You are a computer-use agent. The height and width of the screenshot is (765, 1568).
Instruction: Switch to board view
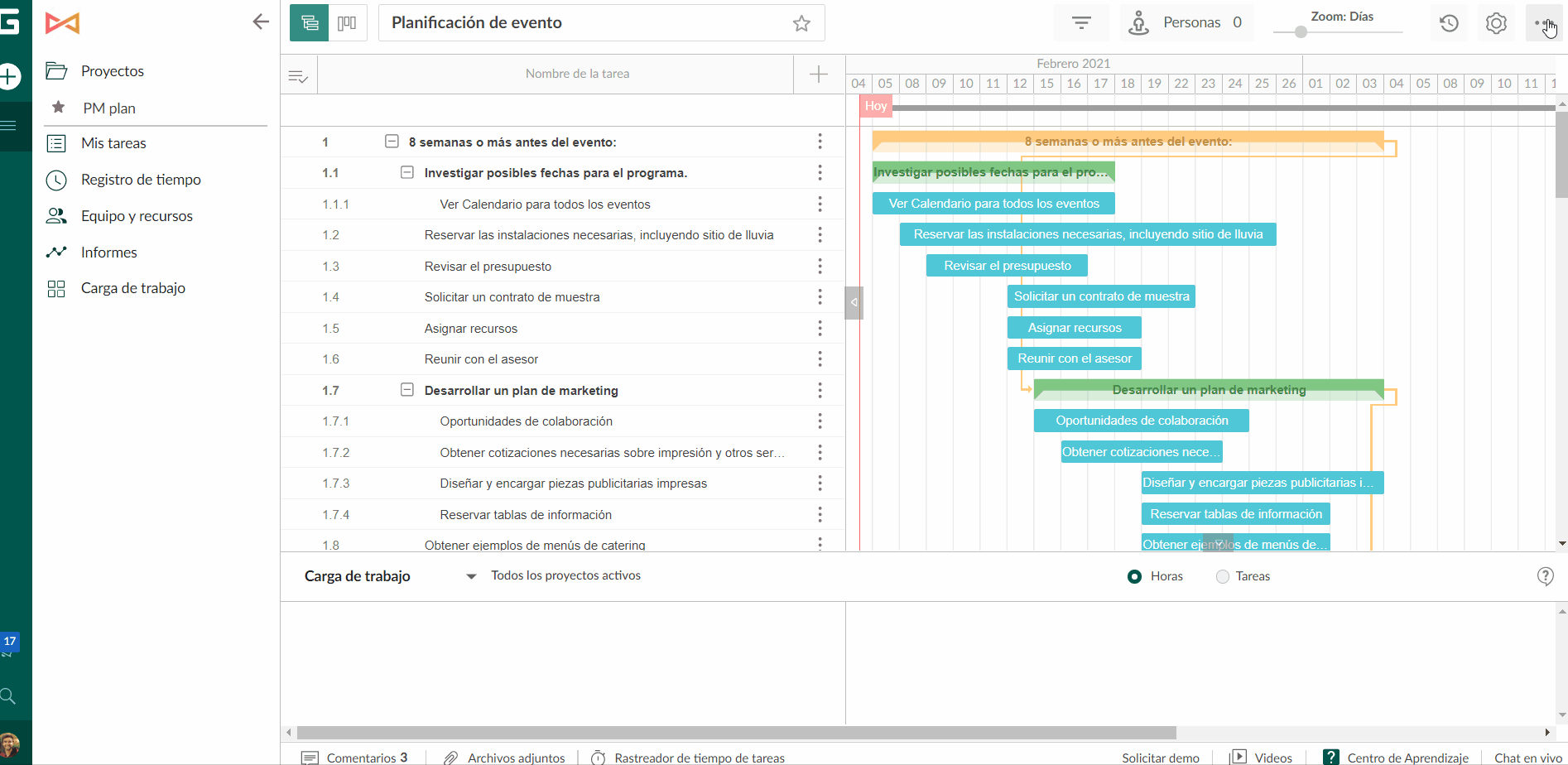point(348,22)
